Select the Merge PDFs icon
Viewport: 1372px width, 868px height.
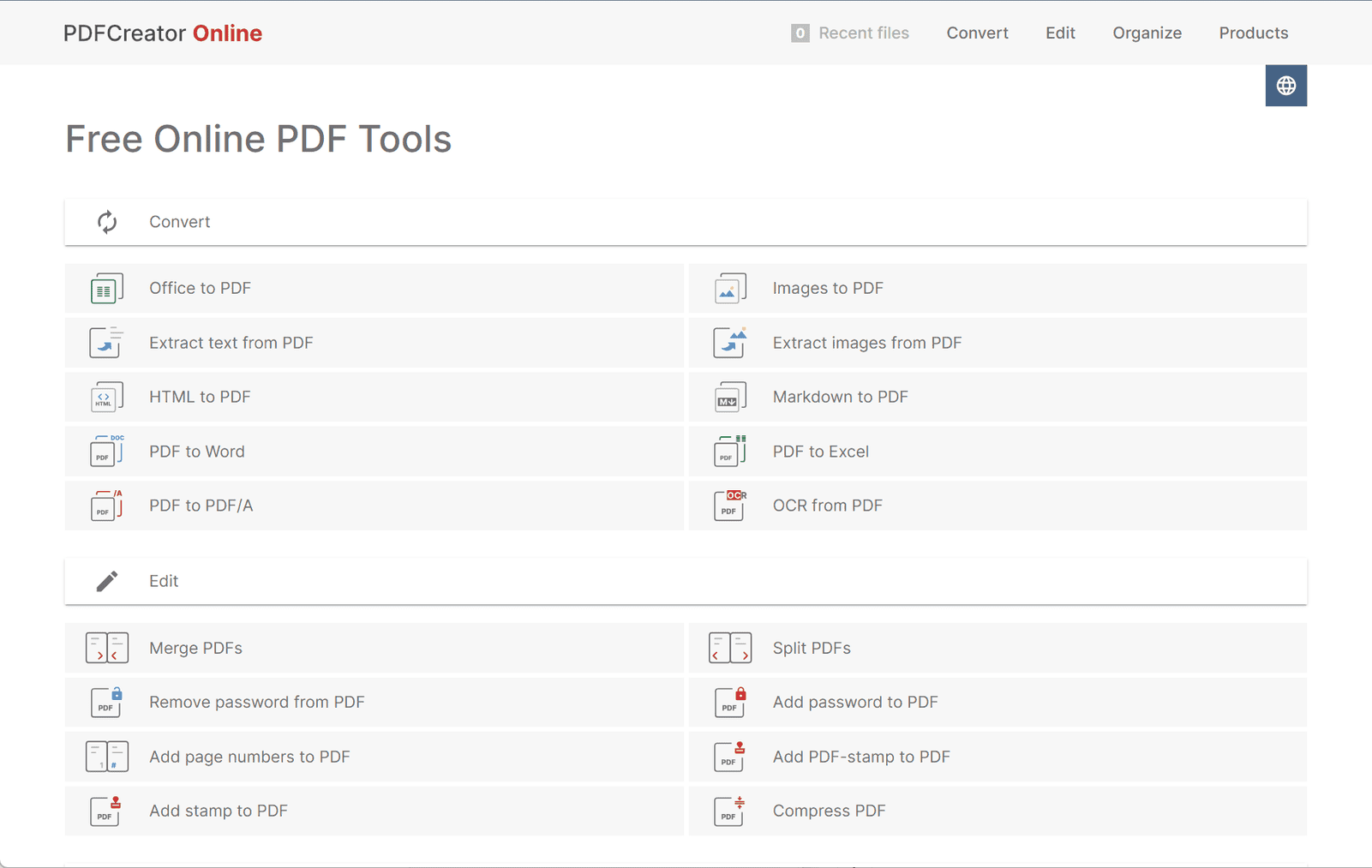[x=106, y=648]
